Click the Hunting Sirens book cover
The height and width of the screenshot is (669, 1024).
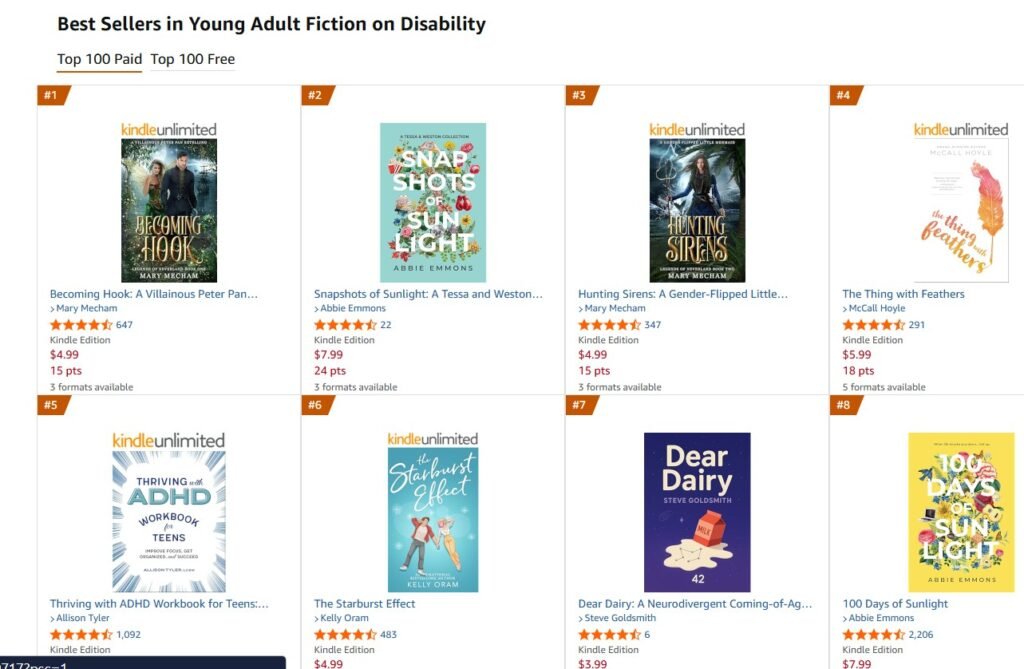[697, 210]
